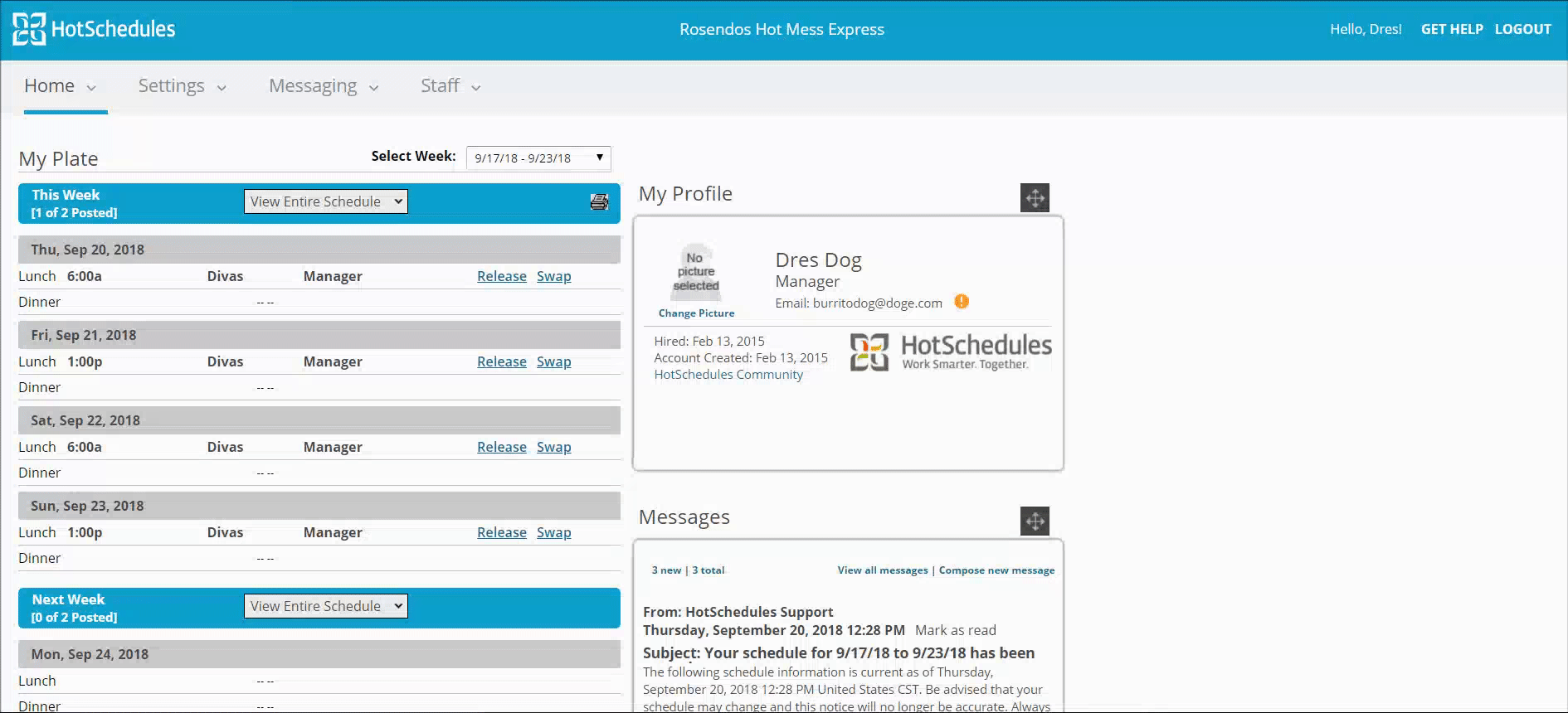Open the Settings menu
Screen dimensions: 1568x713
click(171, 85)
